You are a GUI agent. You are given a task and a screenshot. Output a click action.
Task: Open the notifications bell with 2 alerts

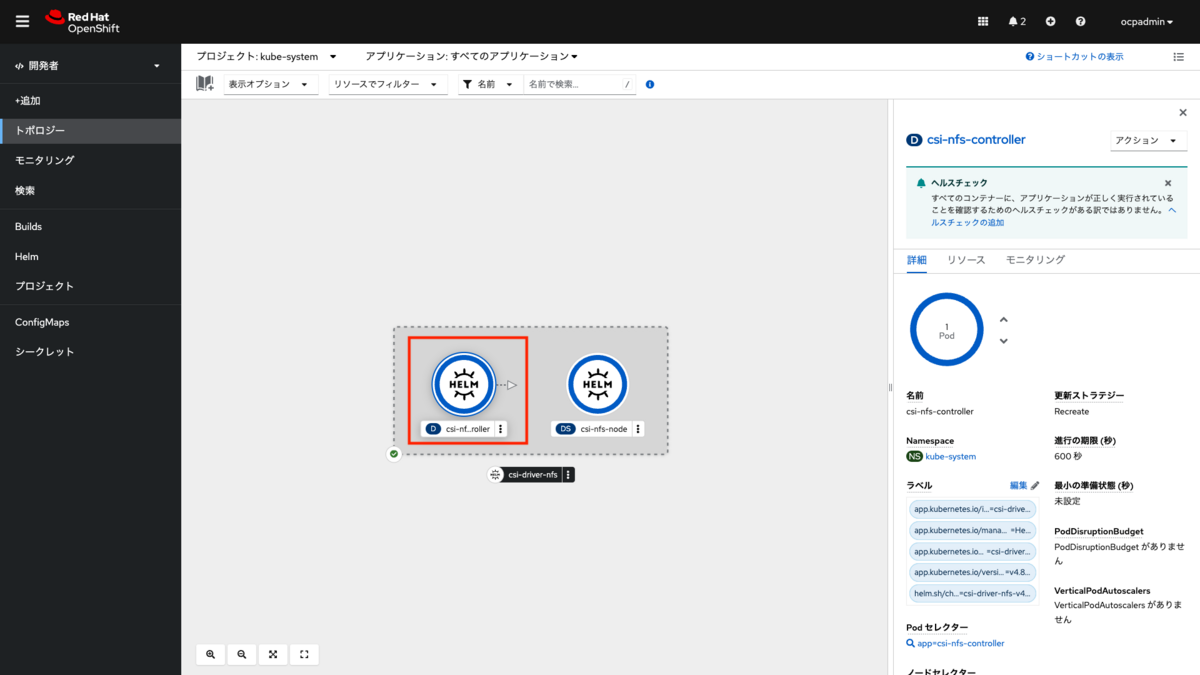(x=1017, y=21)
